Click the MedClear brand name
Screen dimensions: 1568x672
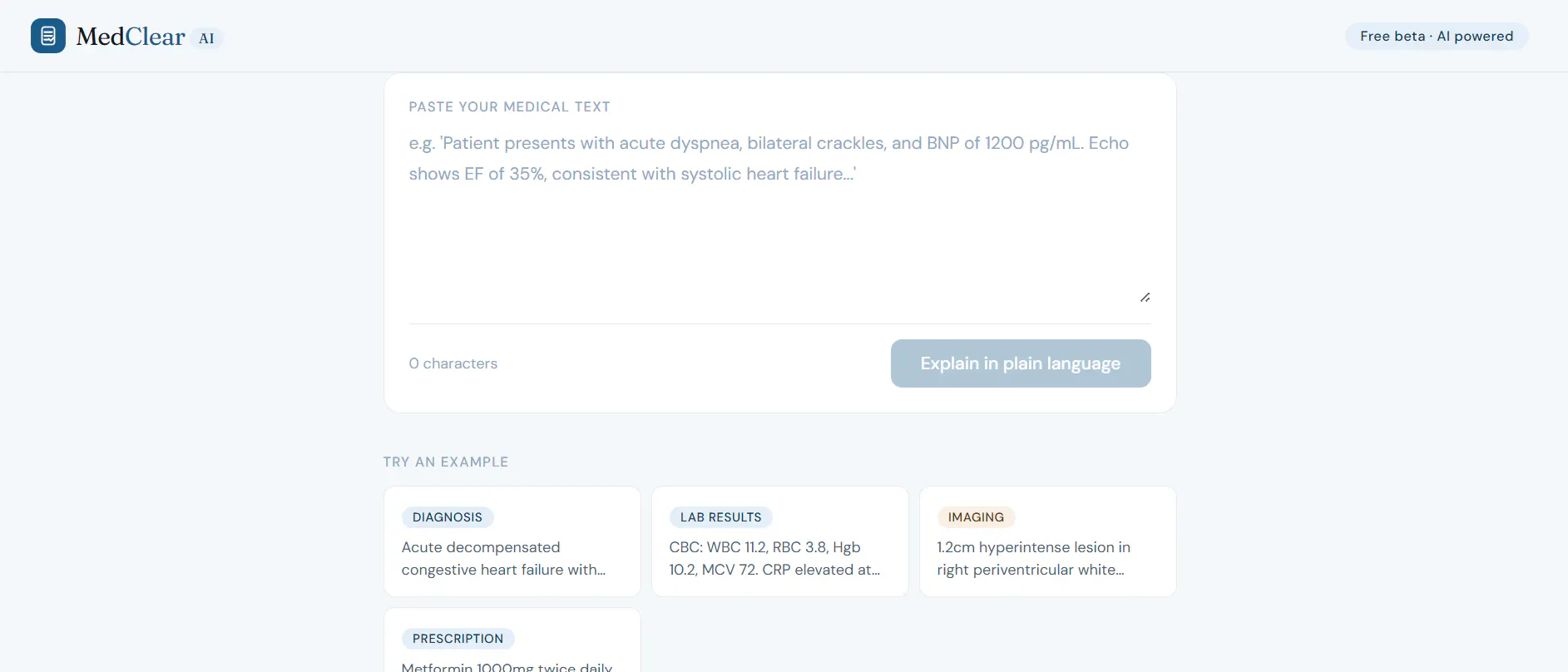point(131,37)
